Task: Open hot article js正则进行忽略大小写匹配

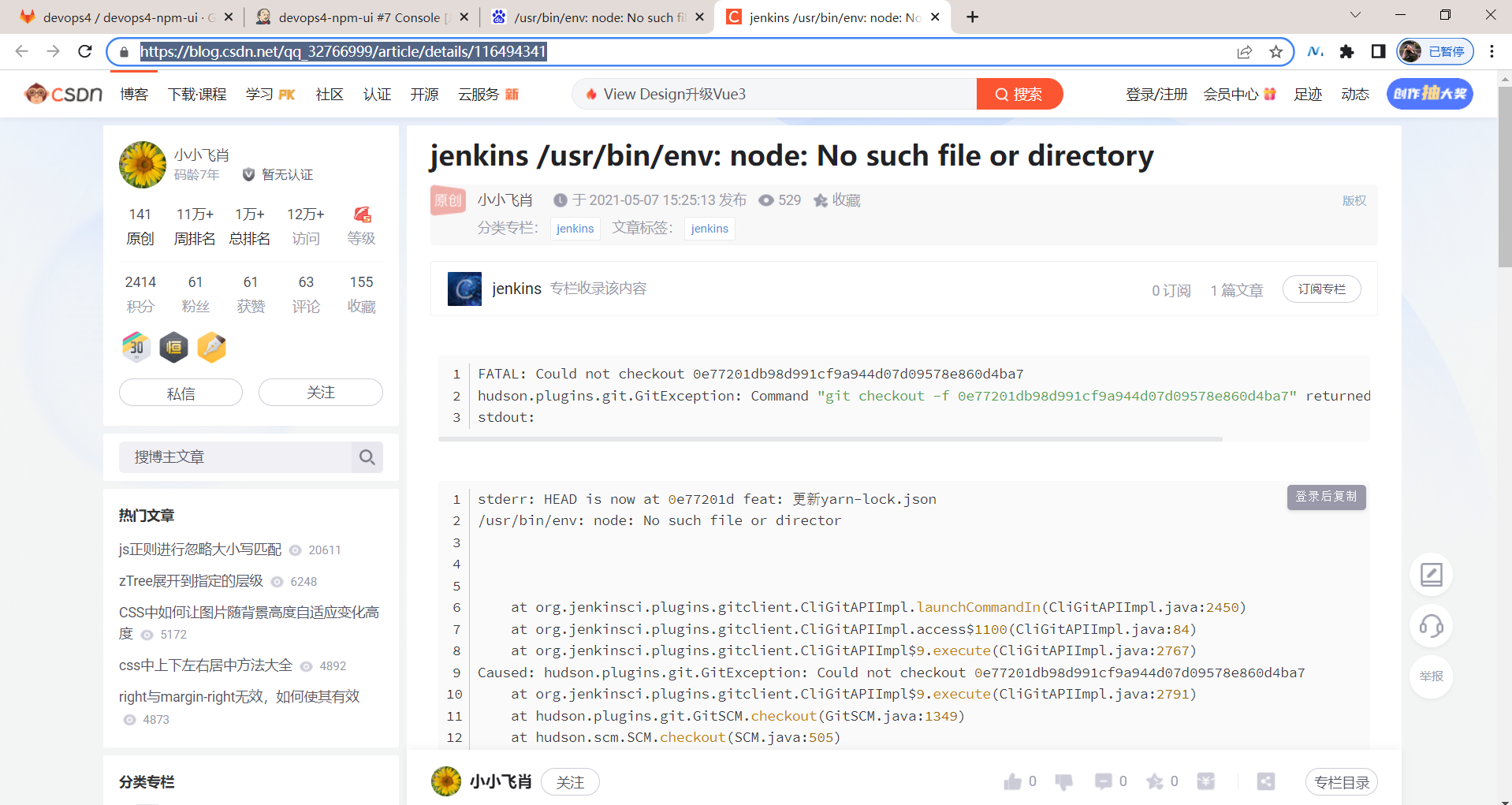Action: coord(200,550)
